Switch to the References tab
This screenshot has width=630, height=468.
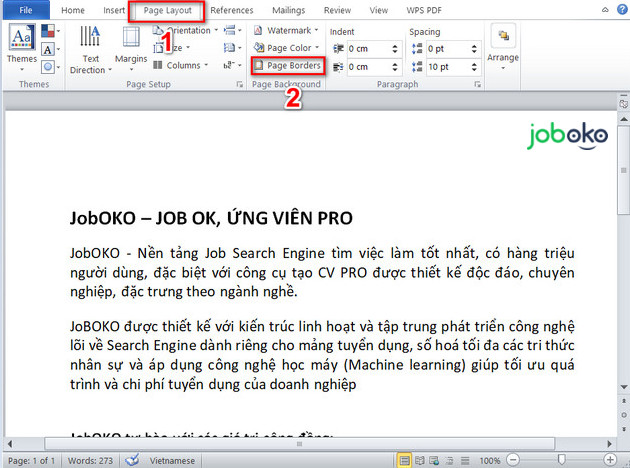click(x=232, y=10)
